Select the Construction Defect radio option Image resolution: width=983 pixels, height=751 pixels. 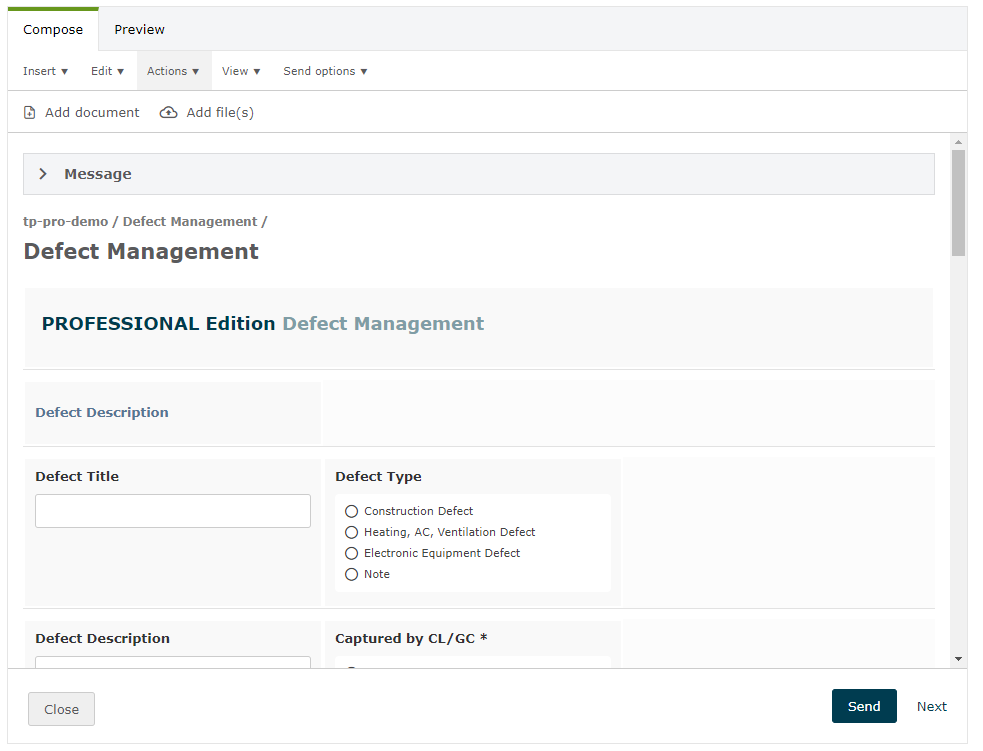coord(351,512)
